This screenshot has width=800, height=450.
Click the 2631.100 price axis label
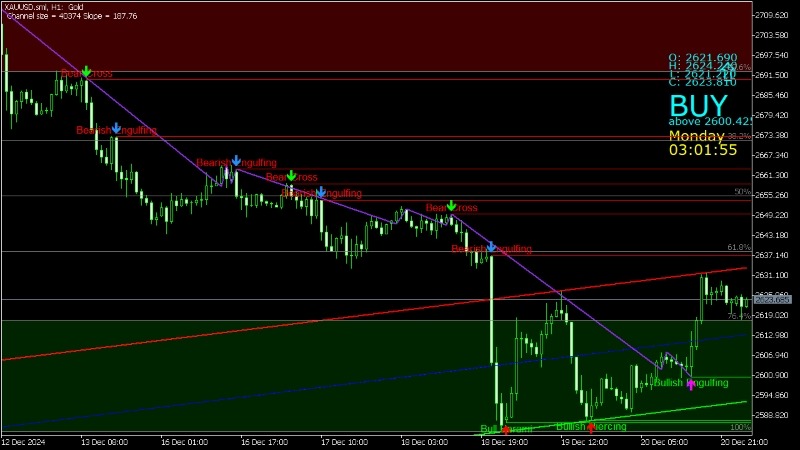[x=771, y=275]
